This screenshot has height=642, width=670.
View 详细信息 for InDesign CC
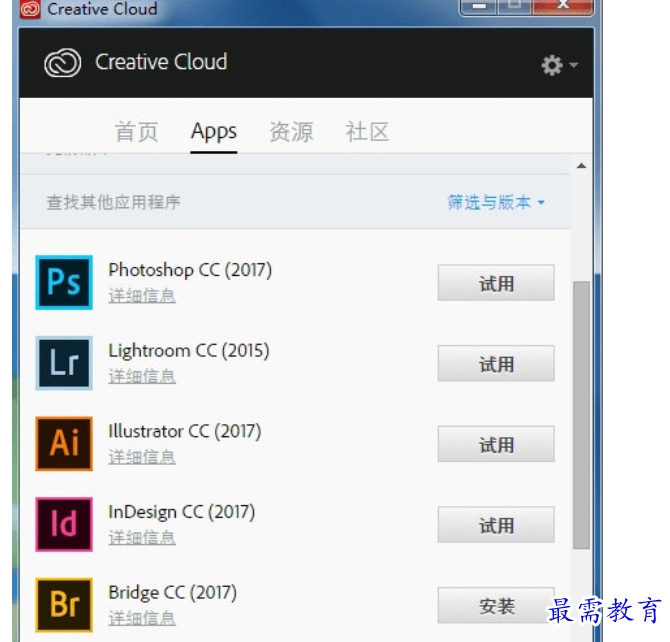(x=142, y=538)
